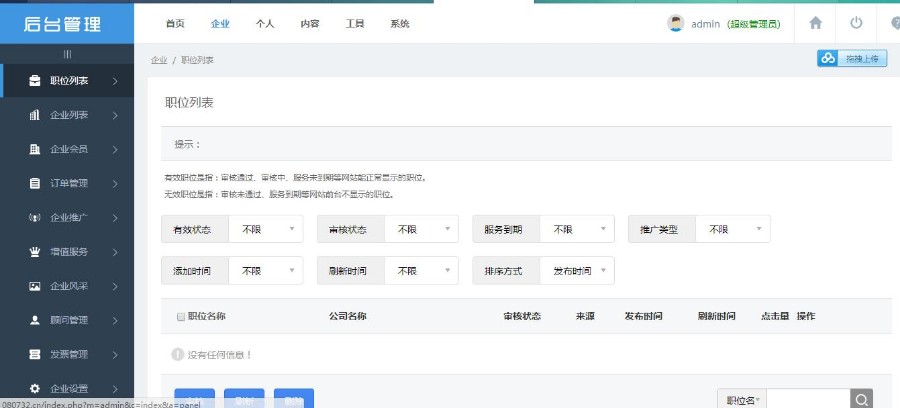
Task: Expand the 添加时间 dropdown
Action: tap(266, 271)
